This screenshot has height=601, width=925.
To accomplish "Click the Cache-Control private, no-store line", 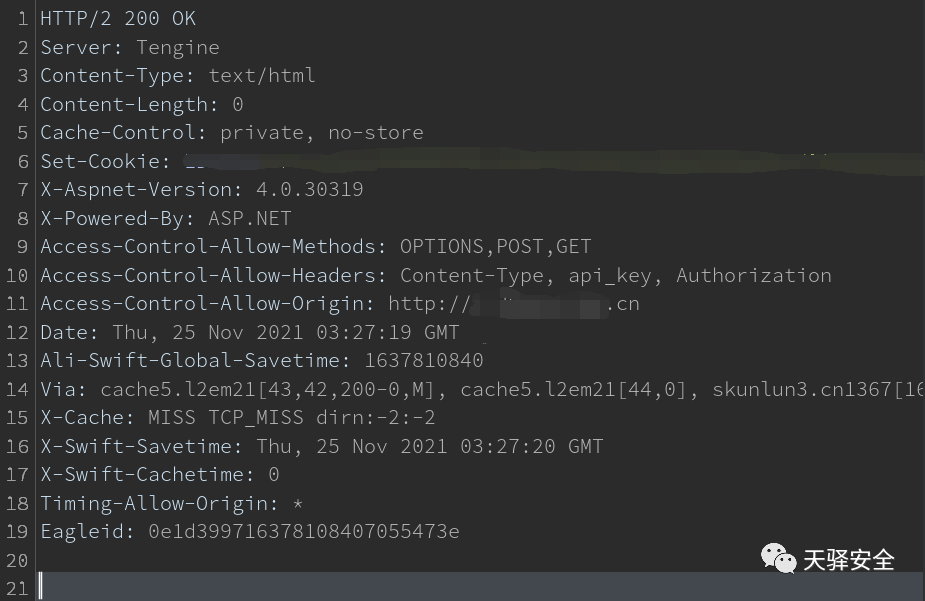I will pyautogui.click(x=231, y=132).
